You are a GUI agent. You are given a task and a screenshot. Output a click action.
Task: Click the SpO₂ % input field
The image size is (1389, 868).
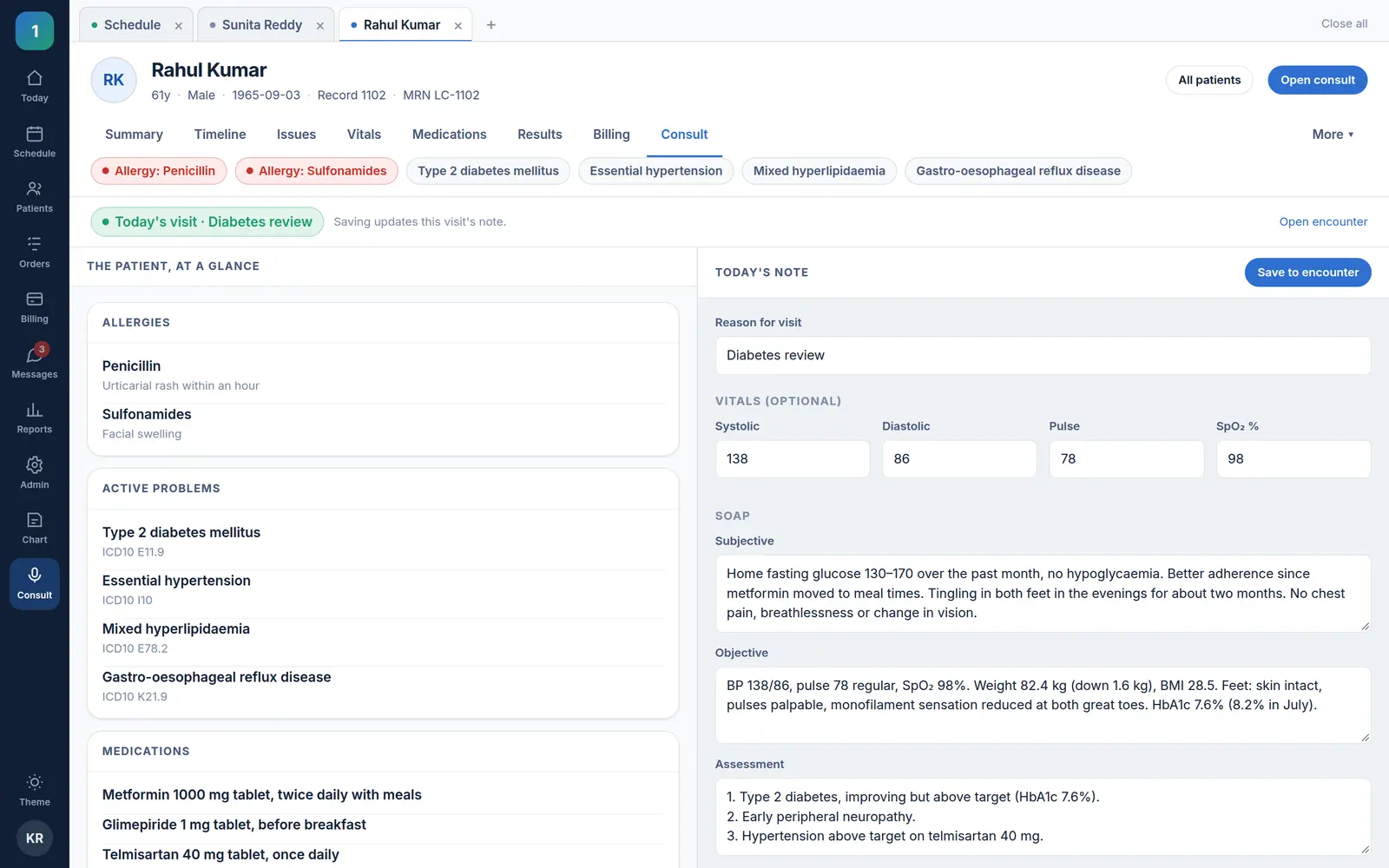(x=1294, y=458)
